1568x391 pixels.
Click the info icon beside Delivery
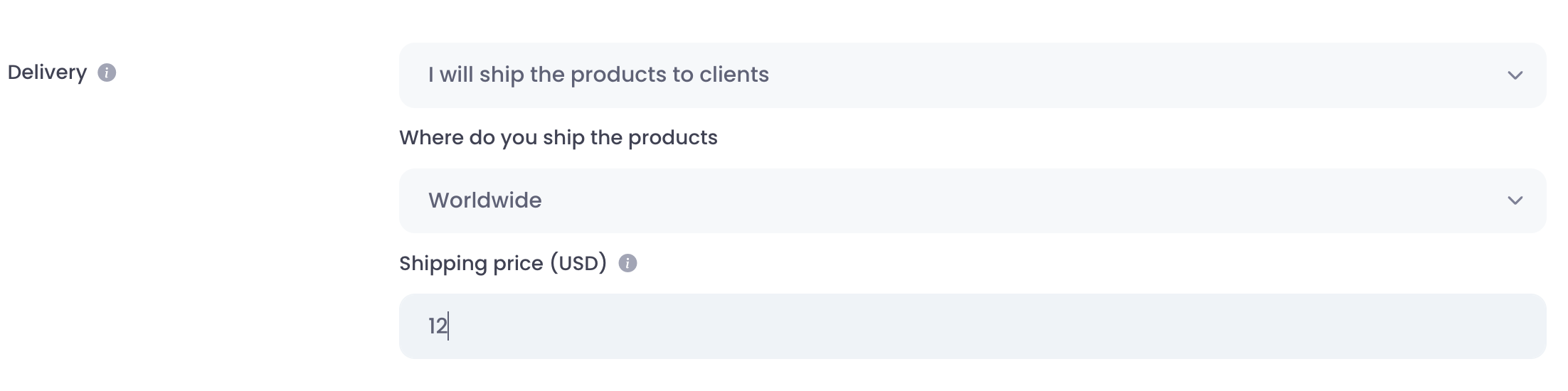point(107,73)
